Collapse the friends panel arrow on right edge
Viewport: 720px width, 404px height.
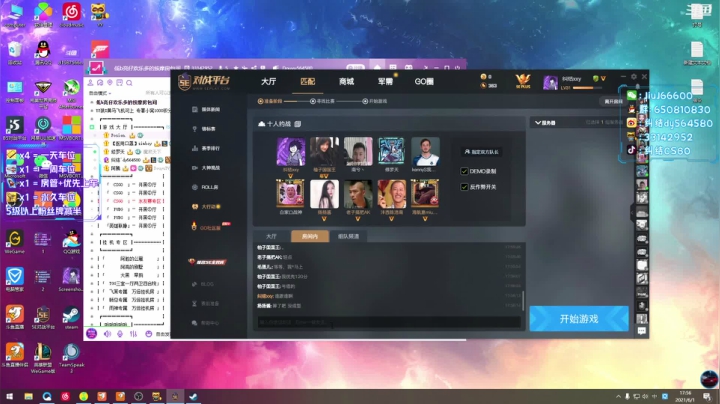[632, 213]
